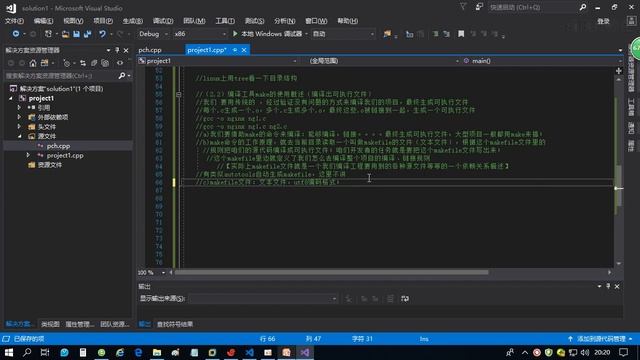The image size is (640, 360).
Task: Switch to the pch.cpp editor tab
Action: click(150, 50)
